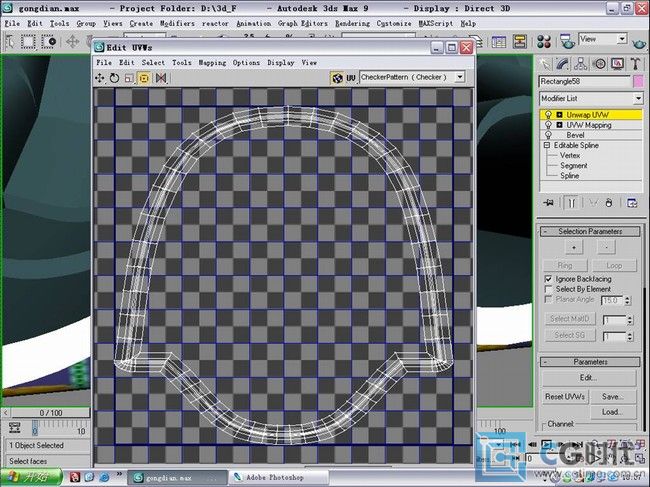Open the Graph Editors menu
This screenshot has width=650, height=487.
[303, 24]
